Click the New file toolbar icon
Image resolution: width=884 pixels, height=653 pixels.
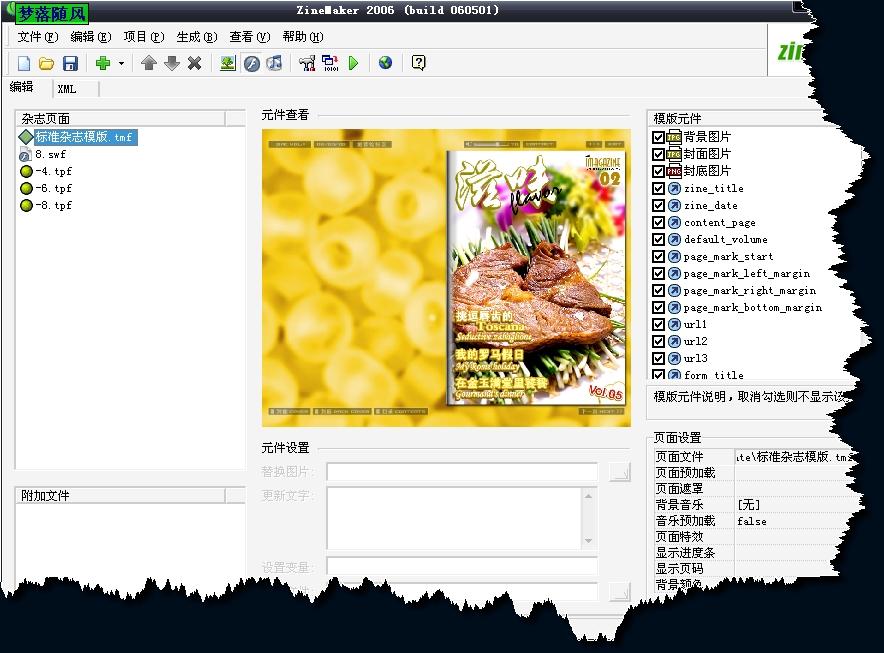pos(24,63)
